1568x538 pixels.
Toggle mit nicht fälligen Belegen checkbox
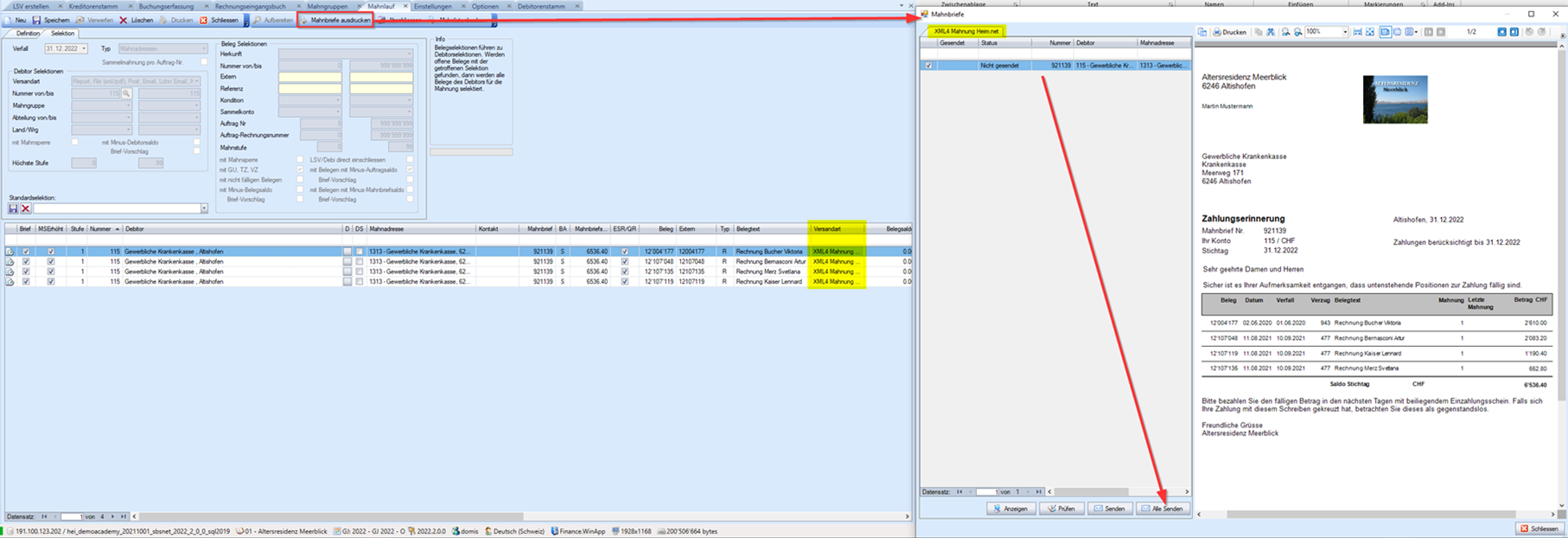pyautogui.click(x=300, y=180)
